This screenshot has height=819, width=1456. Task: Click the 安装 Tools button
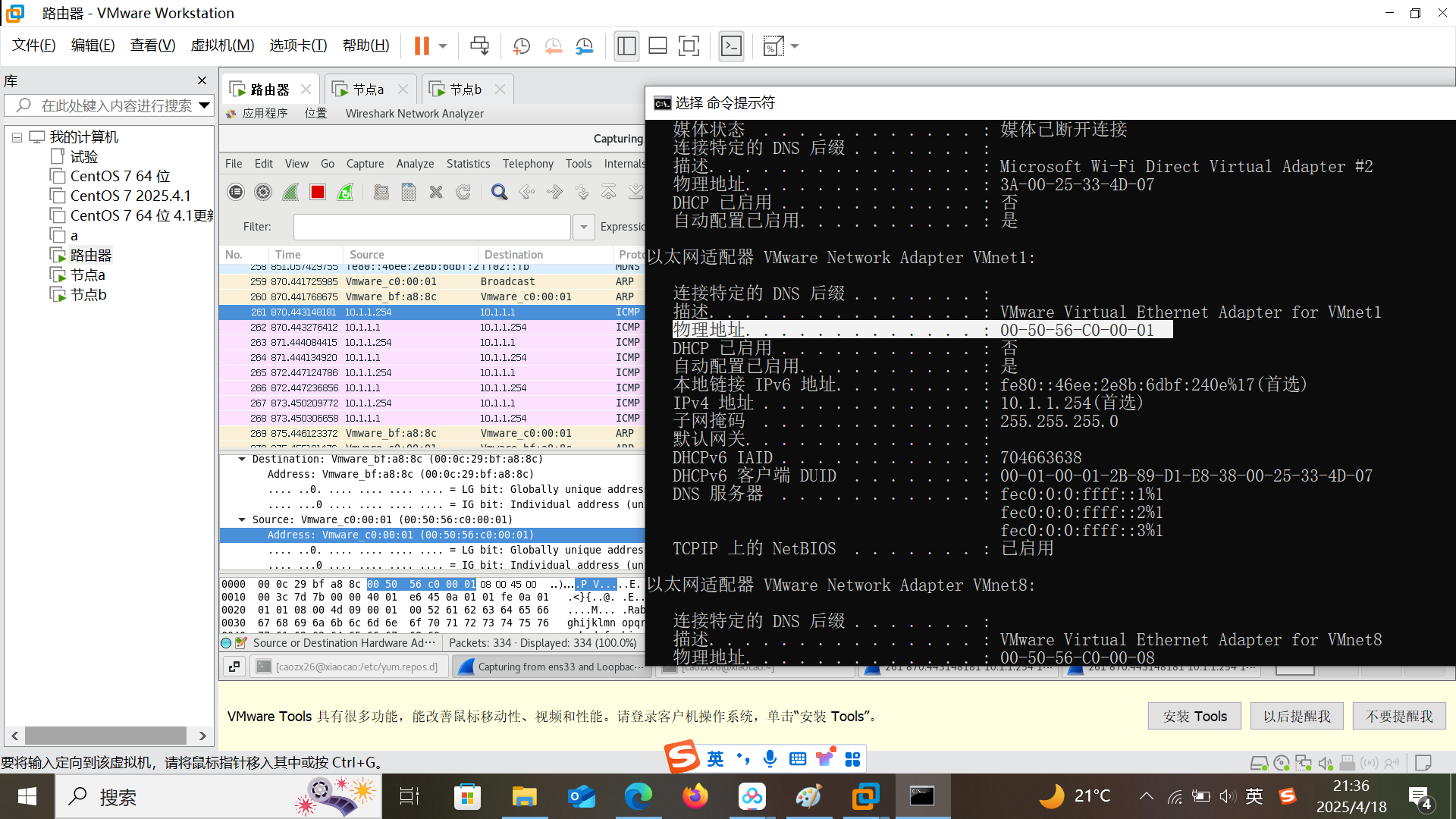1194,716
